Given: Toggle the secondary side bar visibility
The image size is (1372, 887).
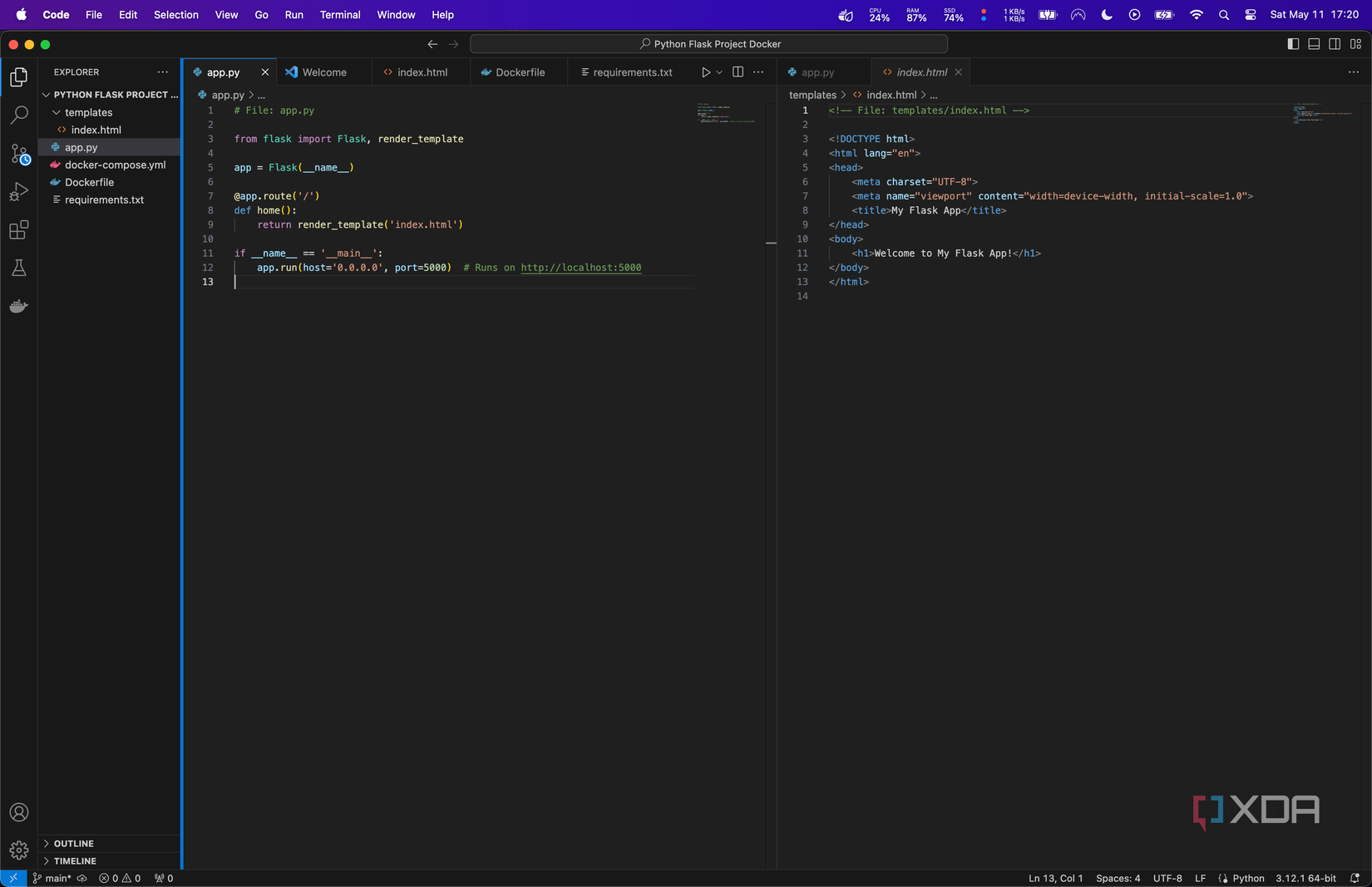Looking at the screenshot, I should point(1335,44).
